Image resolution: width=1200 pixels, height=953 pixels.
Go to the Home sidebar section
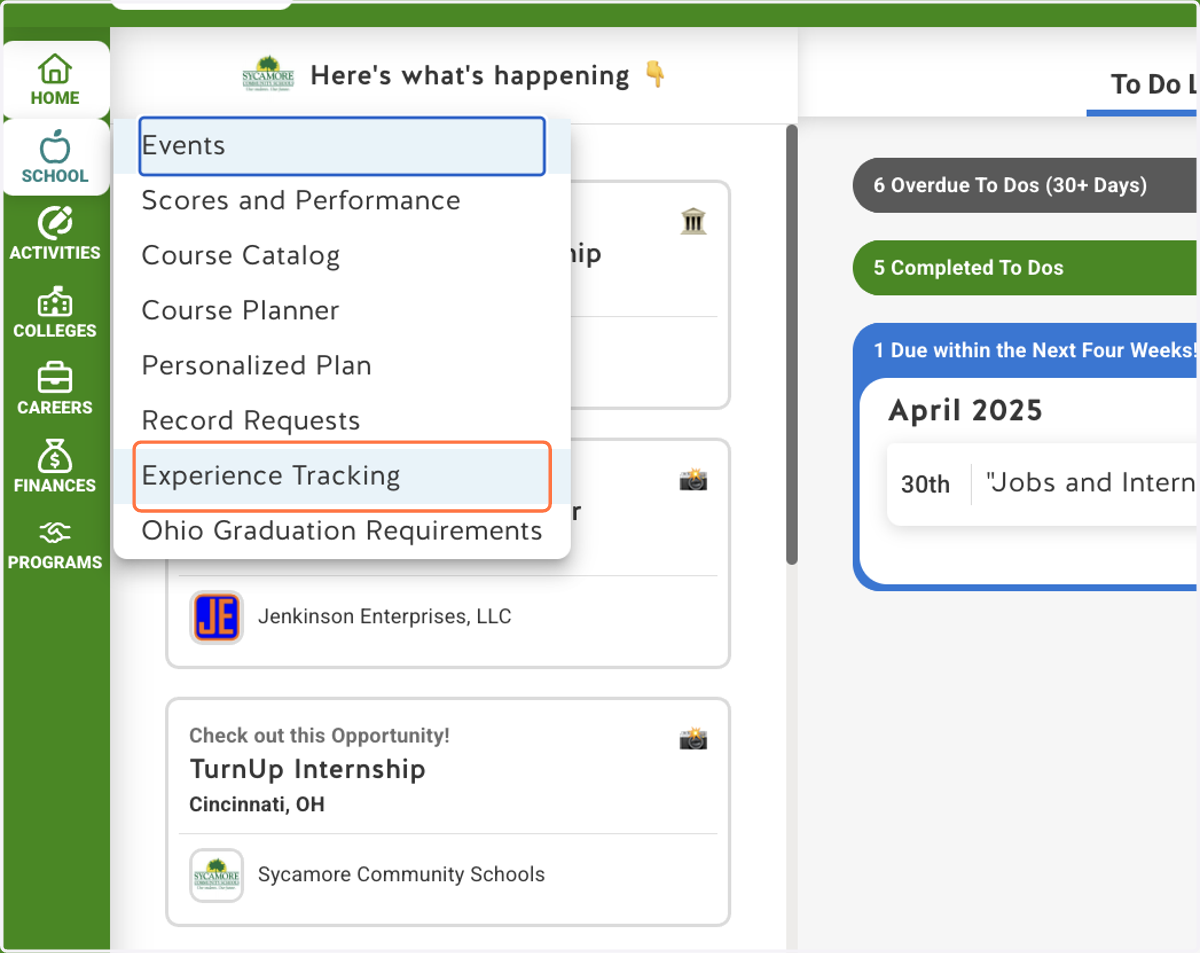(55, 80)
